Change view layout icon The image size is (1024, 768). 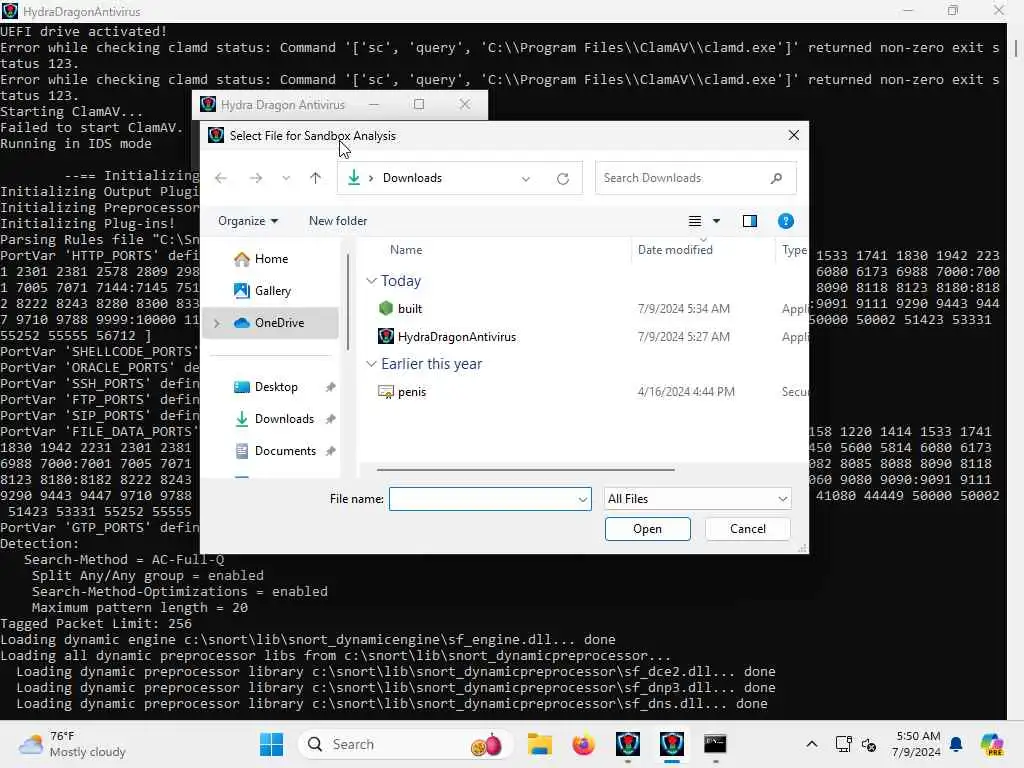point(695,221)
